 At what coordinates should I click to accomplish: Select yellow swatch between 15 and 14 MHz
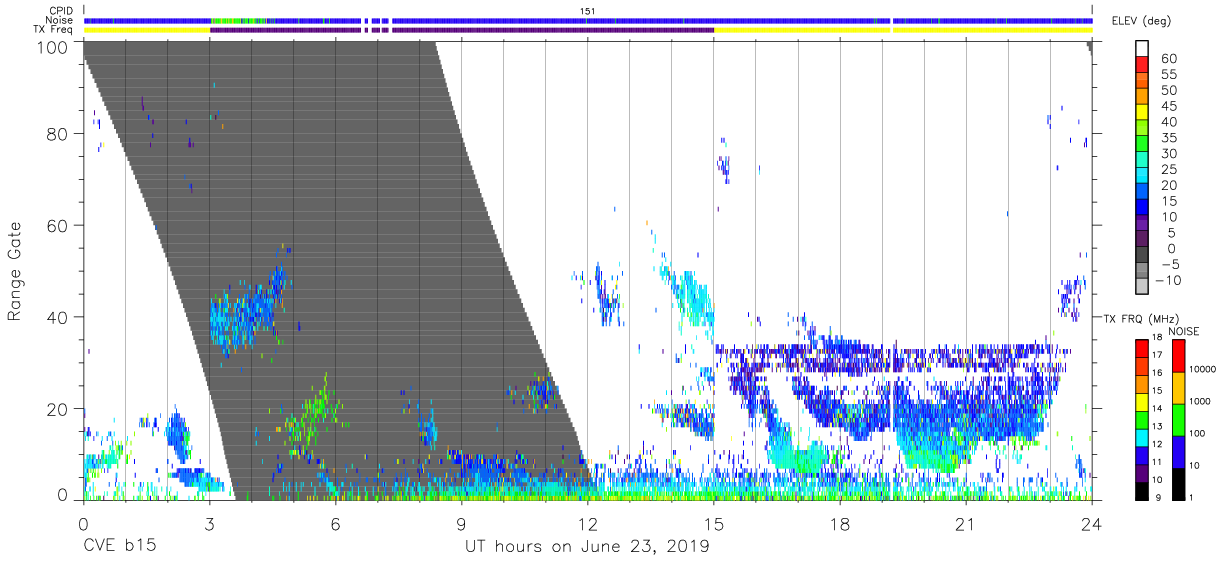(1141, 402)
